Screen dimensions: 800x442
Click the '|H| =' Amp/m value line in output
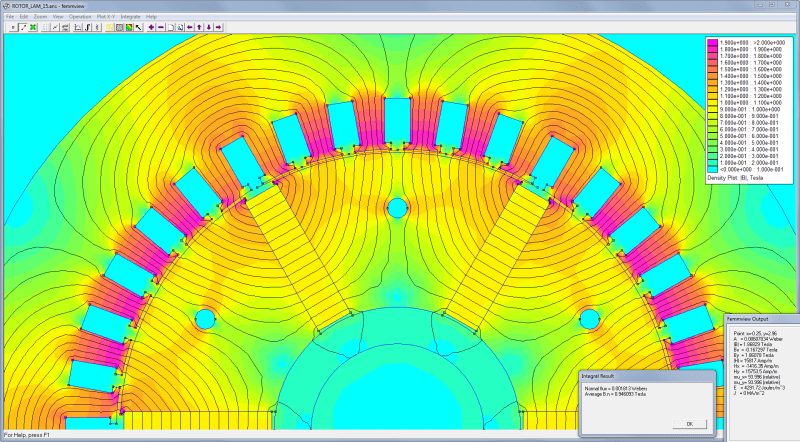(753, 361)
